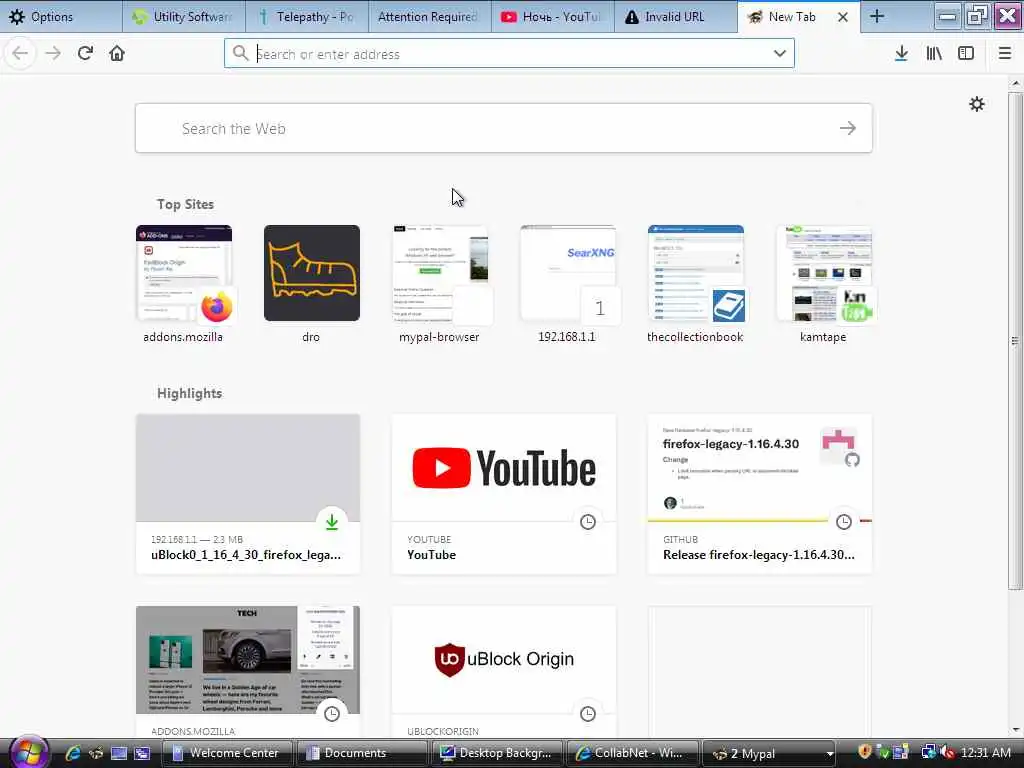Focus the address bar field
1024x768 pixels.
(x=509, y=54)
